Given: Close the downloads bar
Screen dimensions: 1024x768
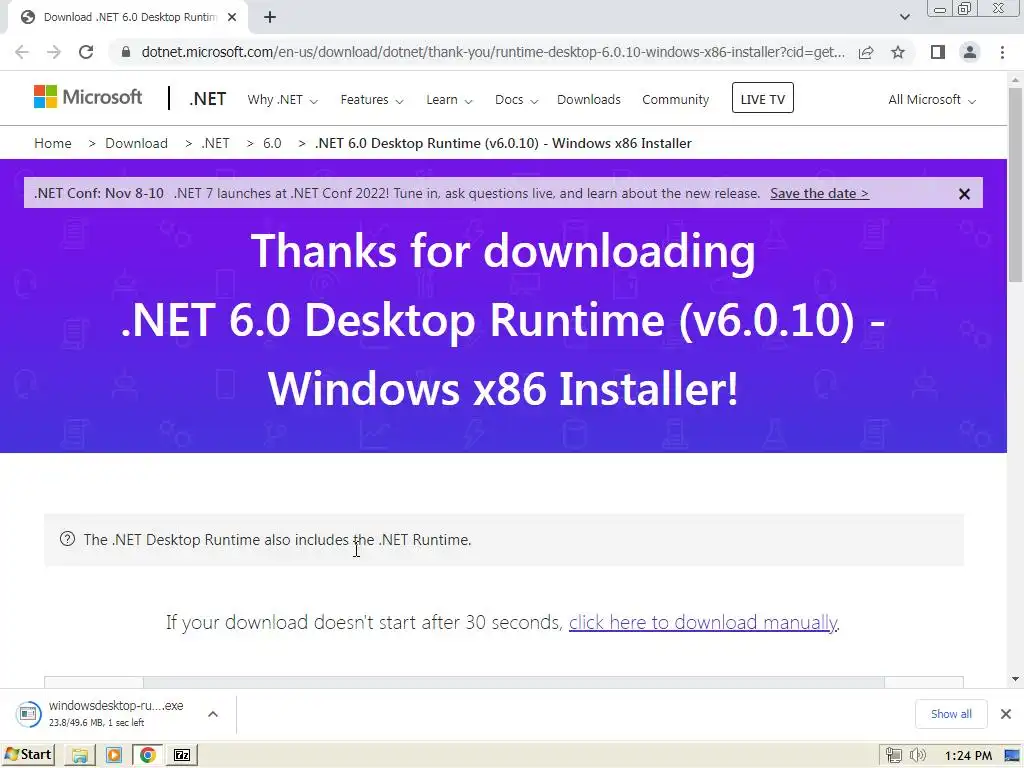Looking at the screenshot, I should (x=1006, y=714).
